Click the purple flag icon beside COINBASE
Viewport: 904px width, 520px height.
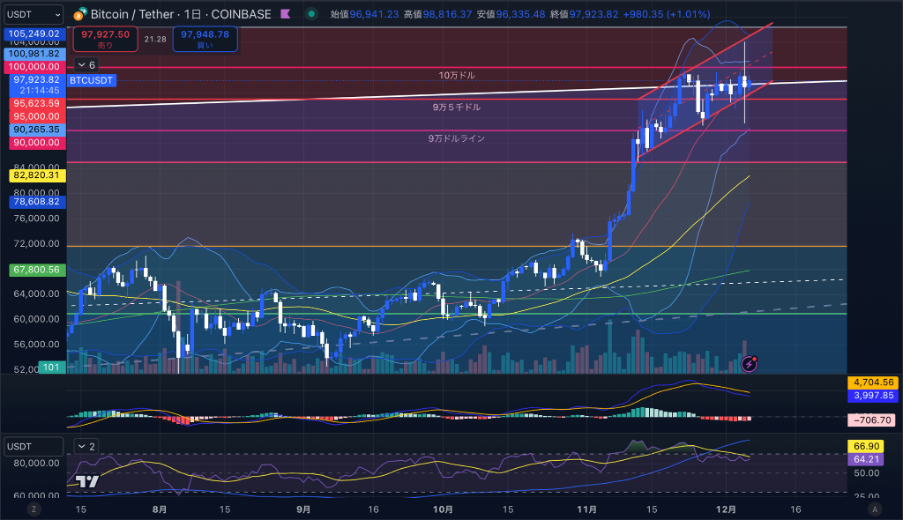tap(288, 15)
